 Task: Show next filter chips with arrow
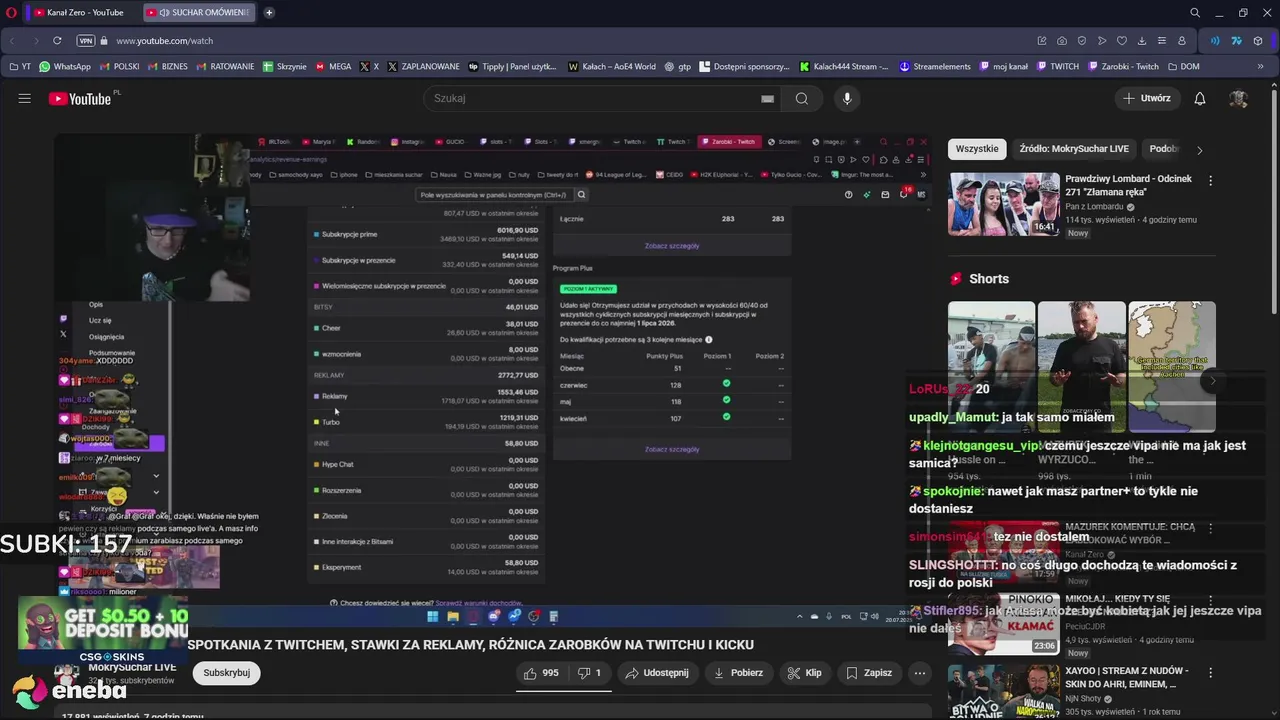(1199, 150)
